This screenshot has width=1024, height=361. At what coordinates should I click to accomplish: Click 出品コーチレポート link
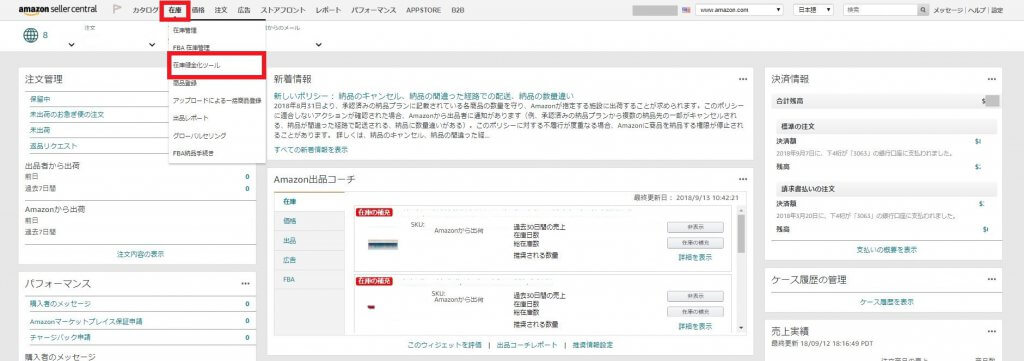click(527, 345)
